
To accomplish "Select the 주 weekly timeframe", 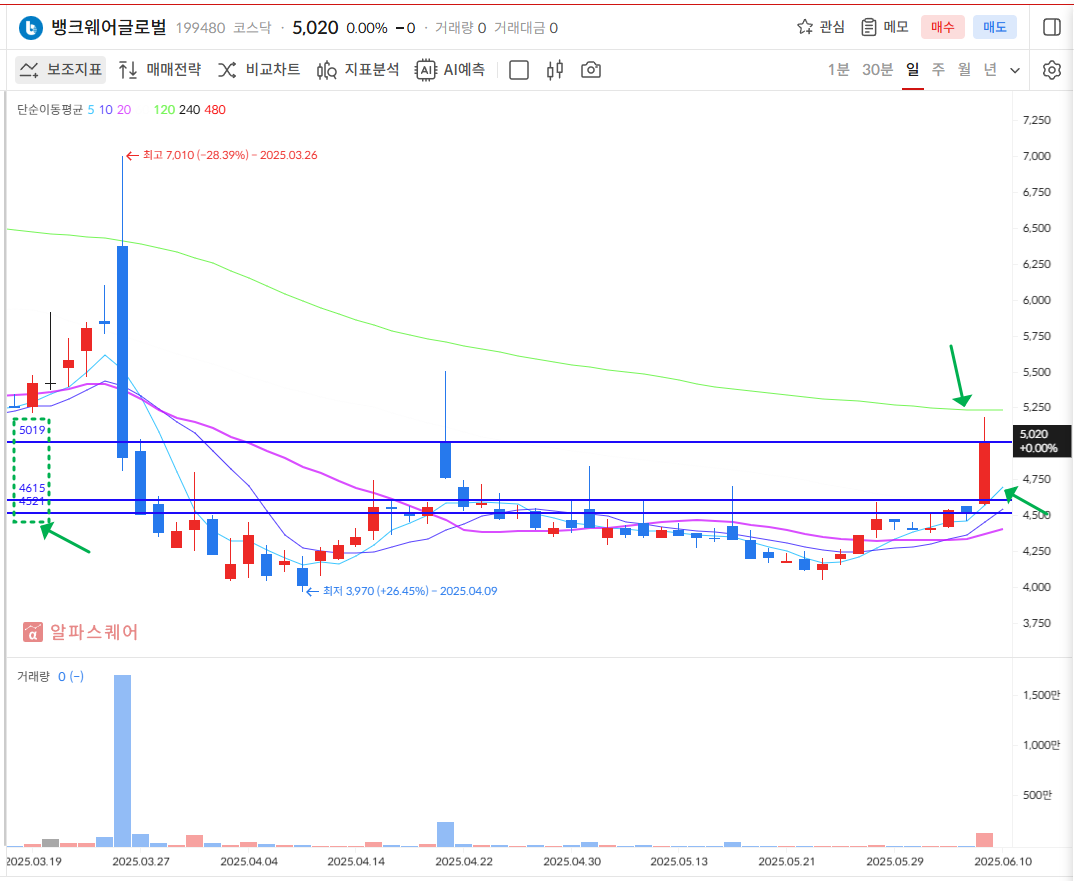I will (938, 70).
